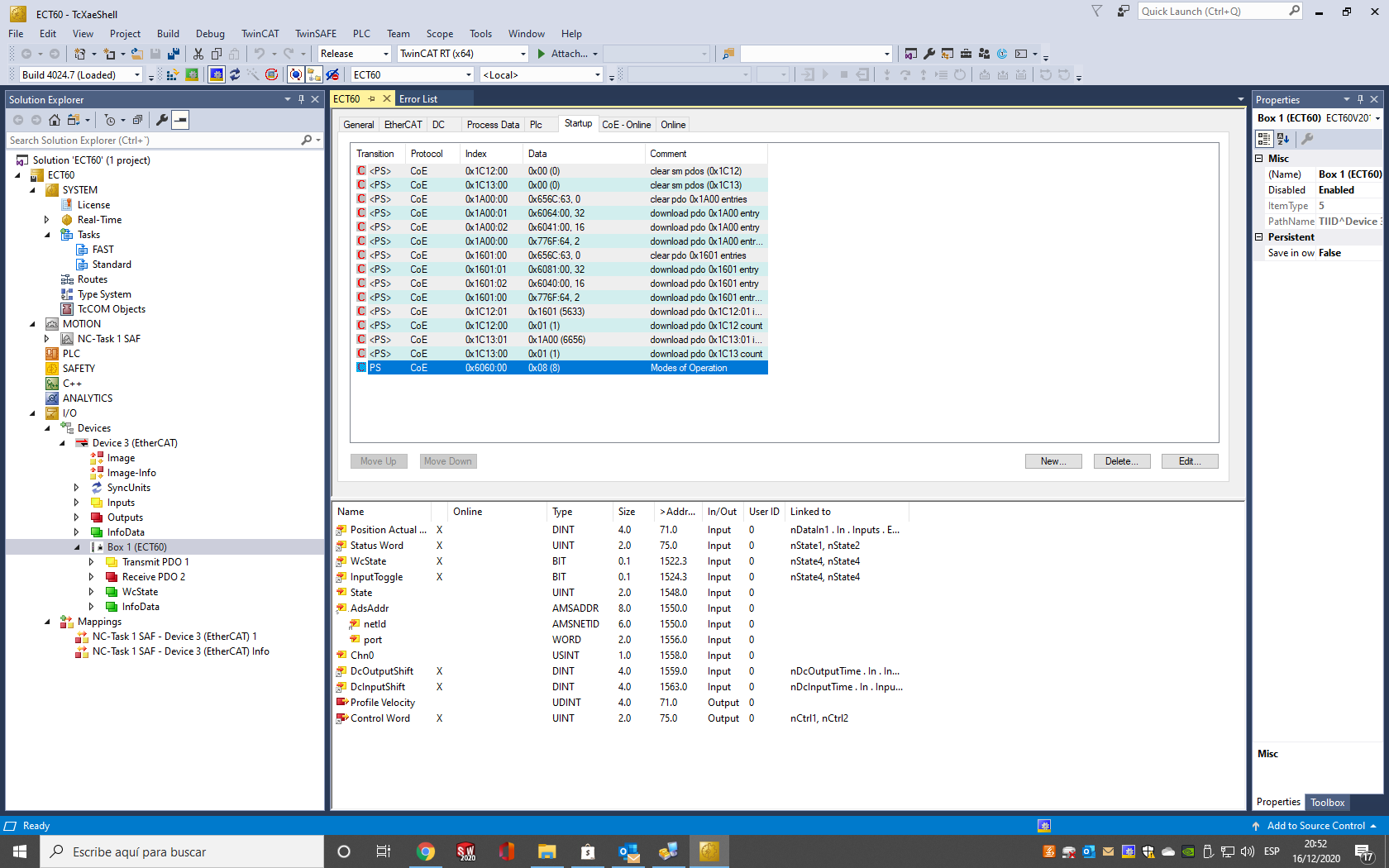Click the New... button
This screenshot has height=868, width=1389.
pyautogui.click(x=1053, y=461)
